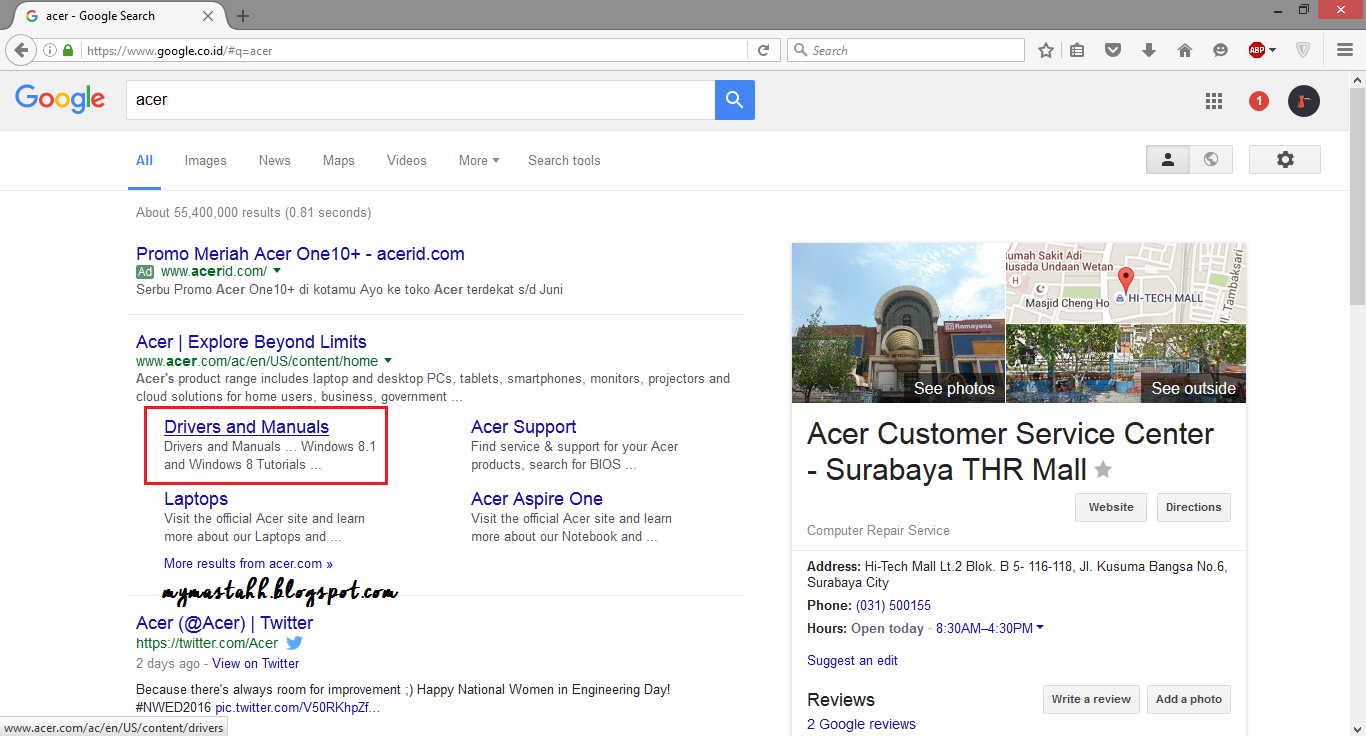Open the Laptops sitelink
1366x736 pixels.
pos(196,499)
